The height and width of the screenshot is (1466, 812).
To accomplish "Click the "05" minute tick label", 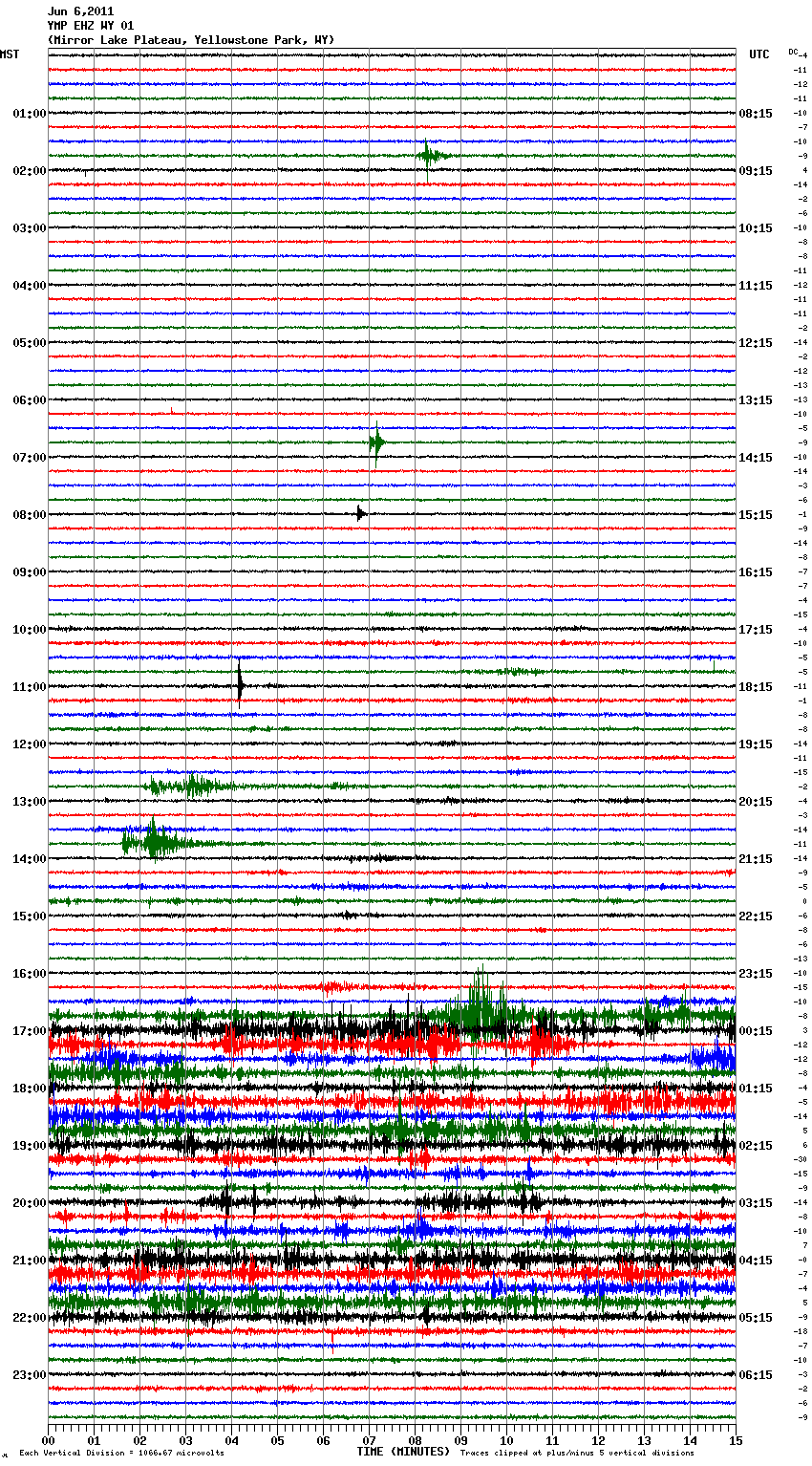I will point(277,1440).
